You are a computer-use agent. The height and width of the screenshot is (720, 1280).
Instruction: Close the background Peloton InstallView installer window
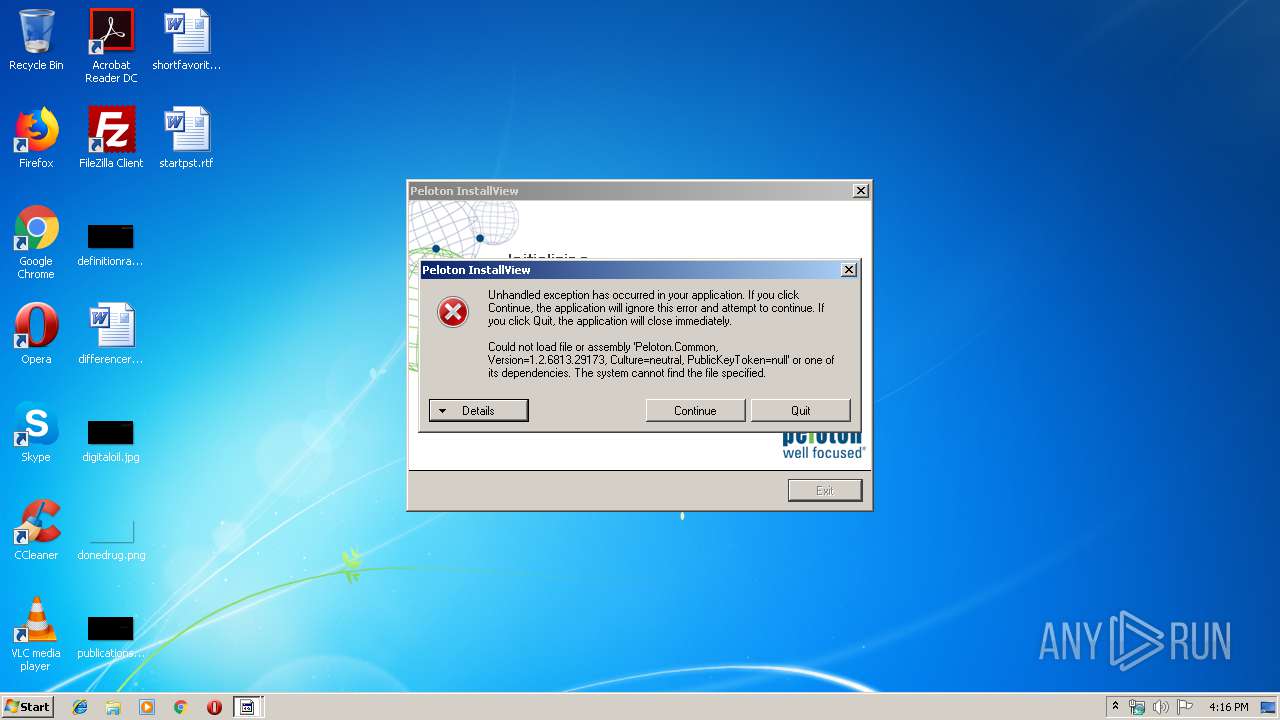pos(860,191)
